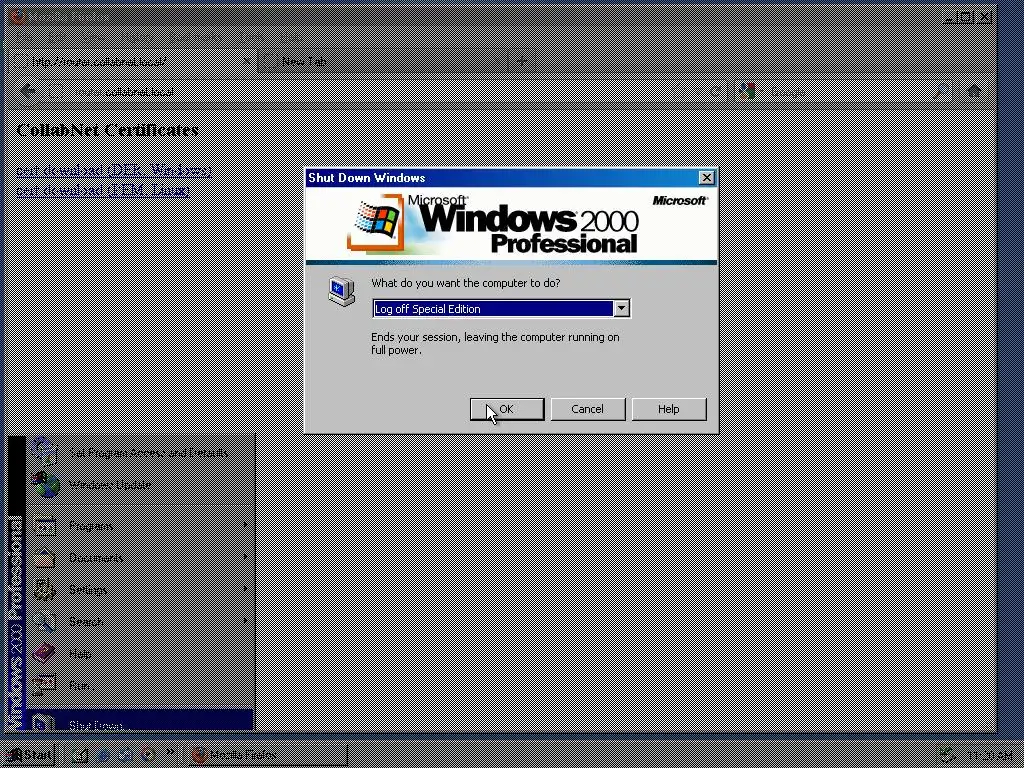Close the Shut Down Windows dialog
The image size is (1024, 768).
(707, 178)
